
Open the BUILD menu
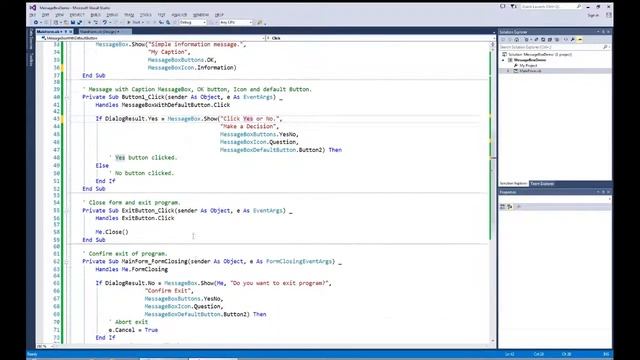point(96,15)
